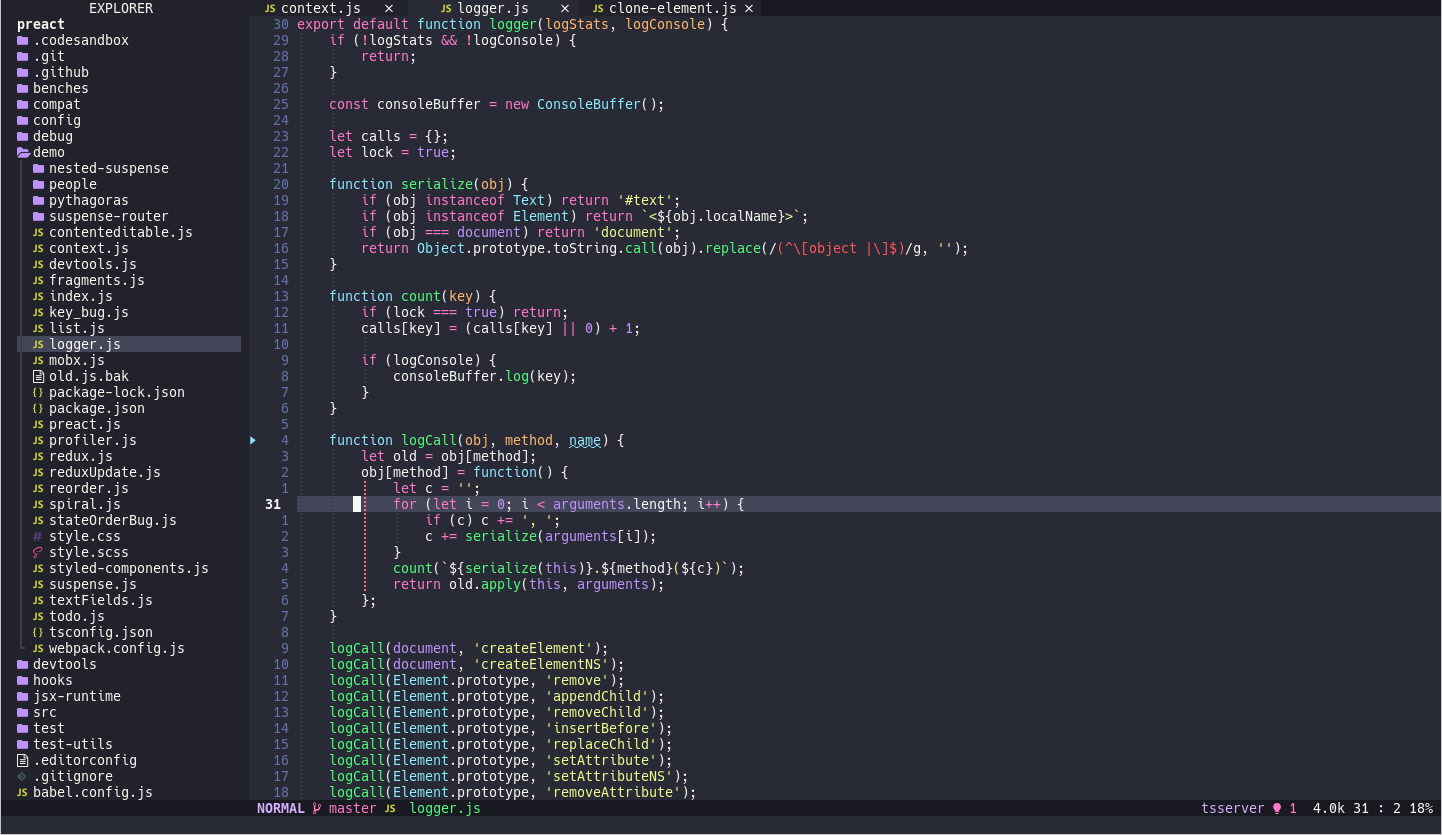Click the devtools folder icon
This screenshot has width=1442, height=835.
tap(23, 664)
